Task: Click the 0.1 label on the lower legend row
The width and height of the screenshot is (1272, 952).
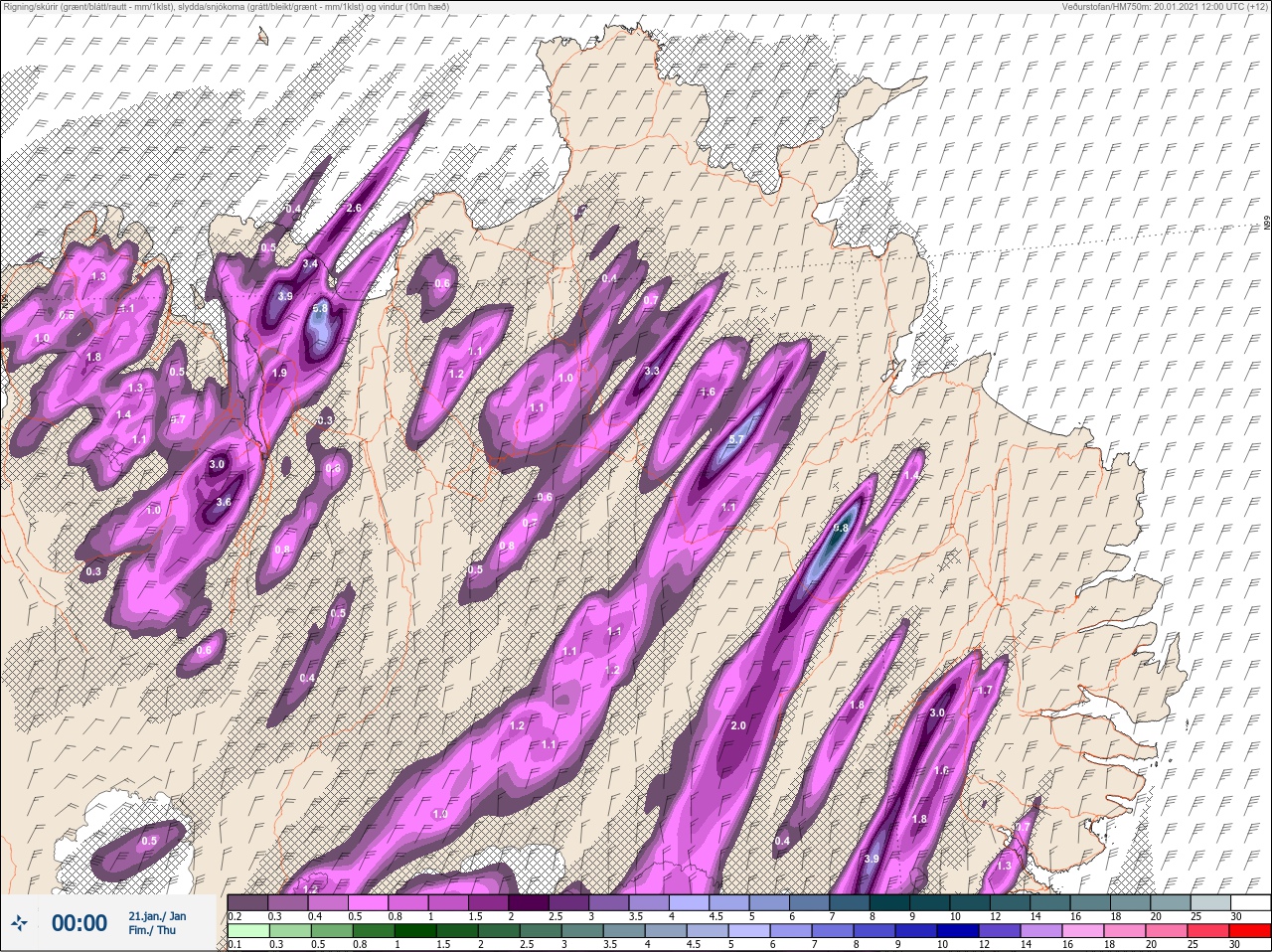Action: 235,945
